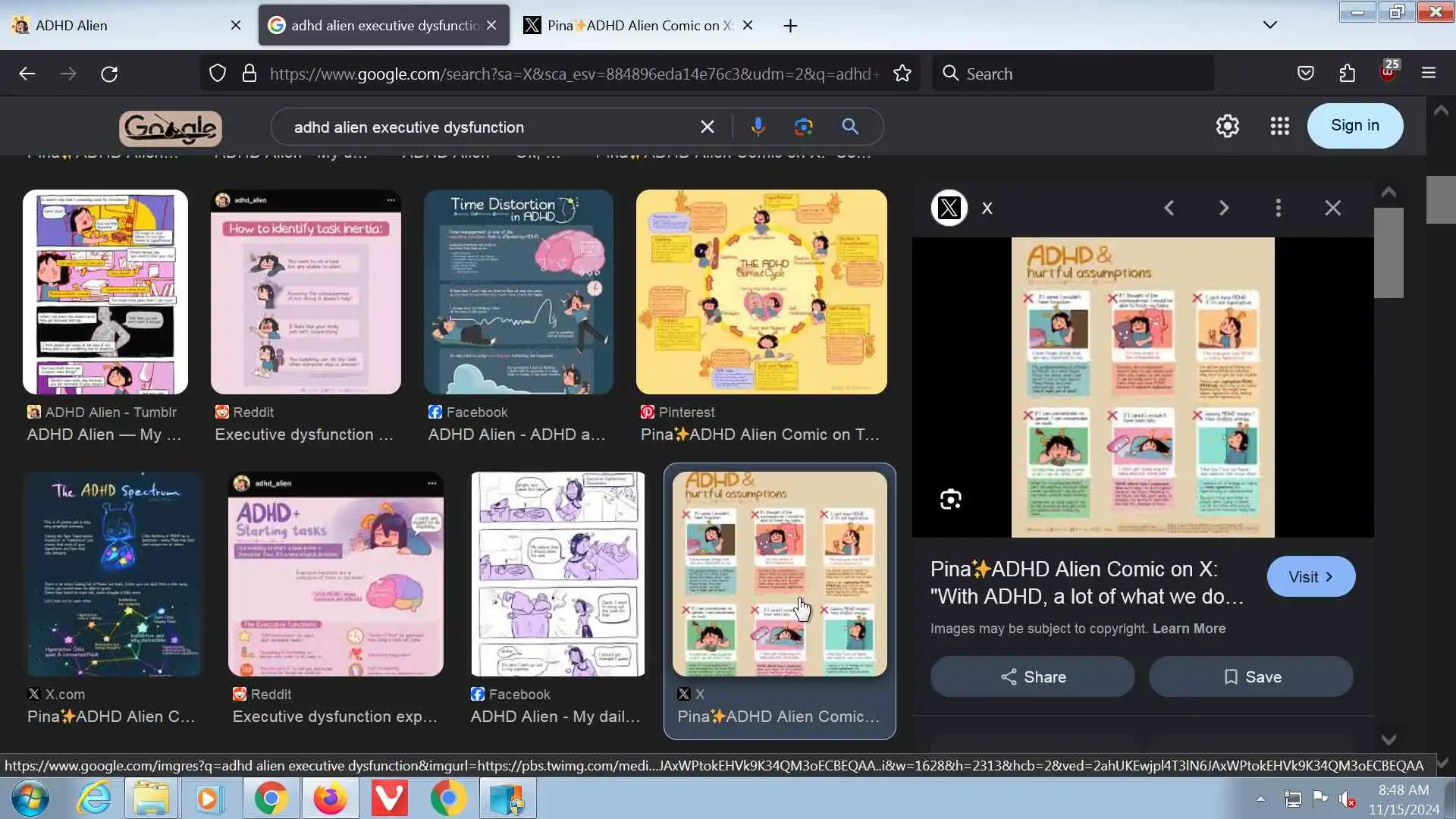Click the Google search magnifier icon

pyautogui.click(x=850, y=127)
